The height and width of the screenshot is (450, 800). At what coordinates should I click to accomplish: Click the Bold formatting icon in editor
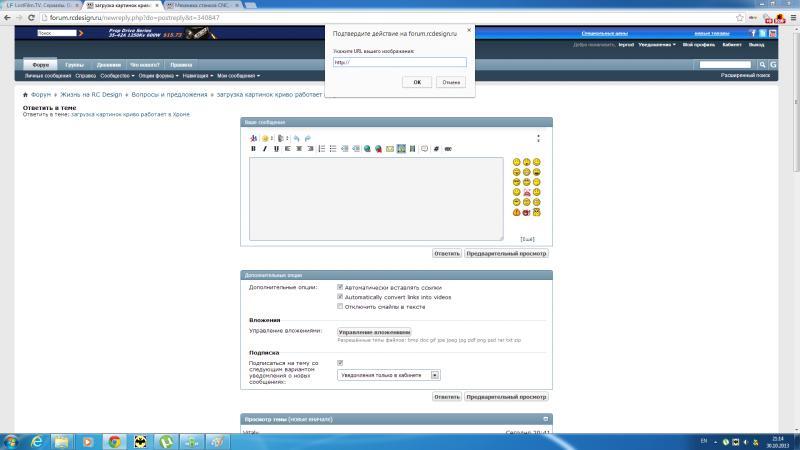[x=253, y=148]
